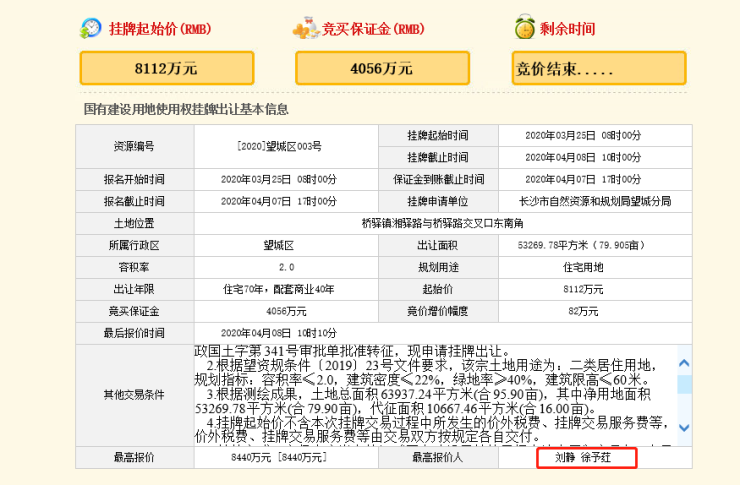The image size is (740, 485).
Task: Click the 其他交易条件 label
Action: point(135,395)
